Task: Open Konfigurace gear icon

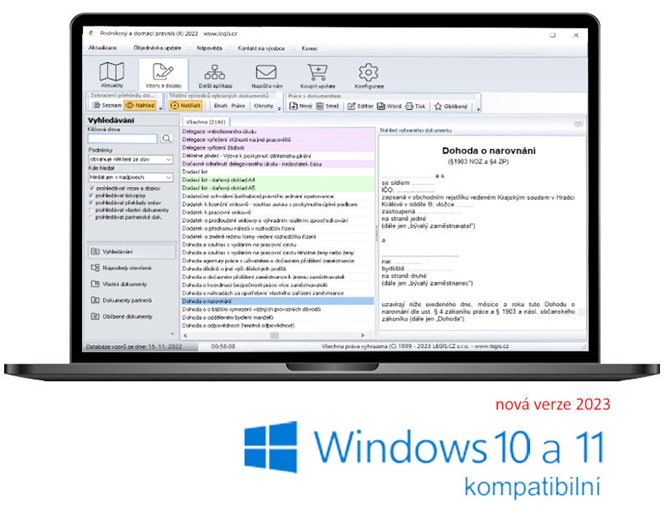Action: [x=368, y=75]
